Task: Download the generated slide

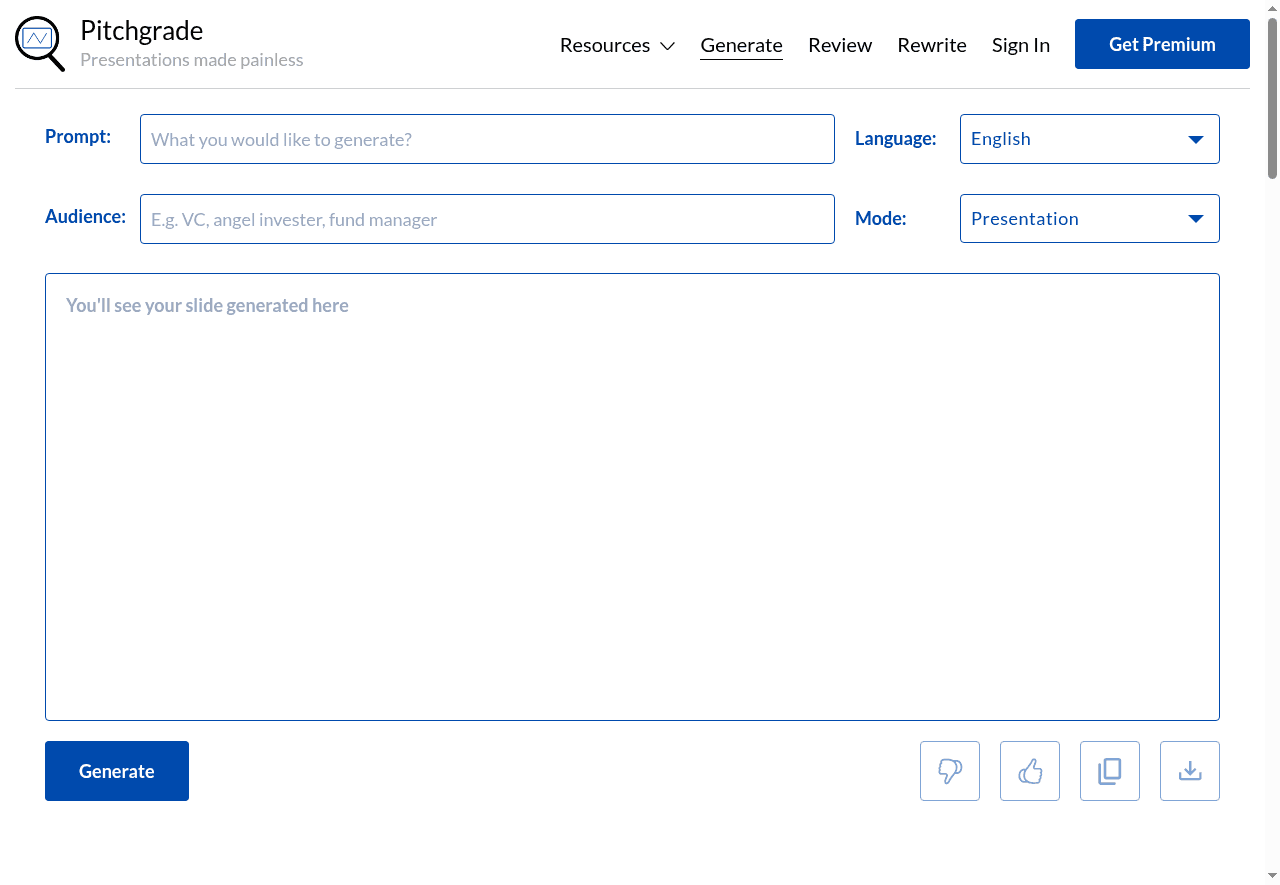Action: point(1190,771)
